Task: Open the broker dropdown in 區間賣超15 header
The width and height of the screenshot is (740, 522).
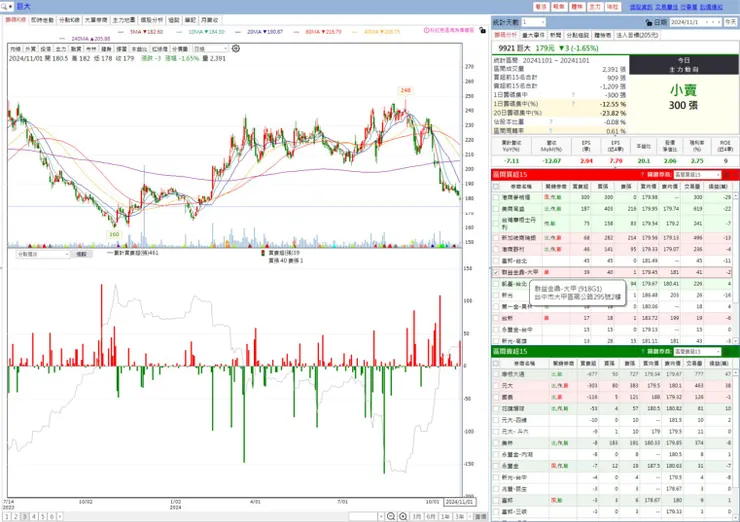Action: [x=718, y=352]
